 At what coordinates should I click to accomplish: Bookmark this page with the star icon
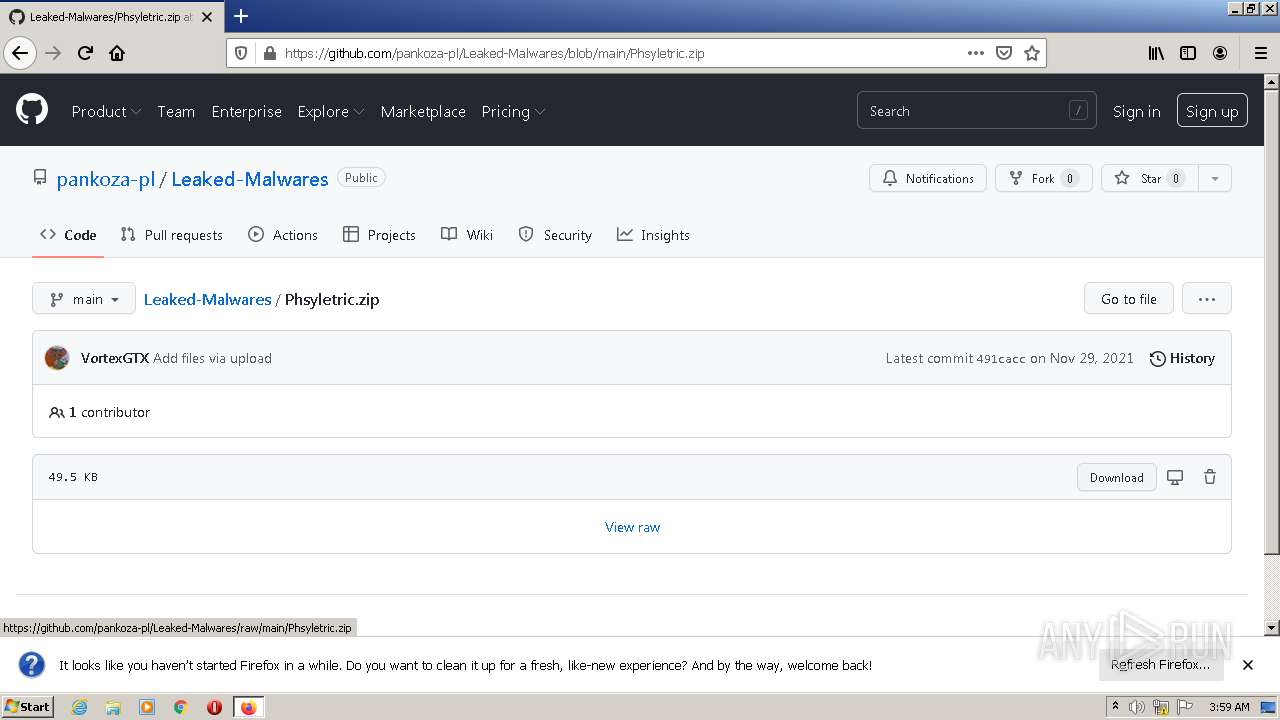1032,53
